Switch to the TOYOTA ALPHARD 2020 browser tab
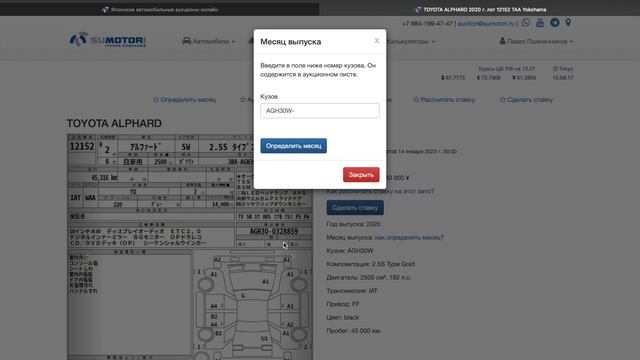 tap(480, 9)
